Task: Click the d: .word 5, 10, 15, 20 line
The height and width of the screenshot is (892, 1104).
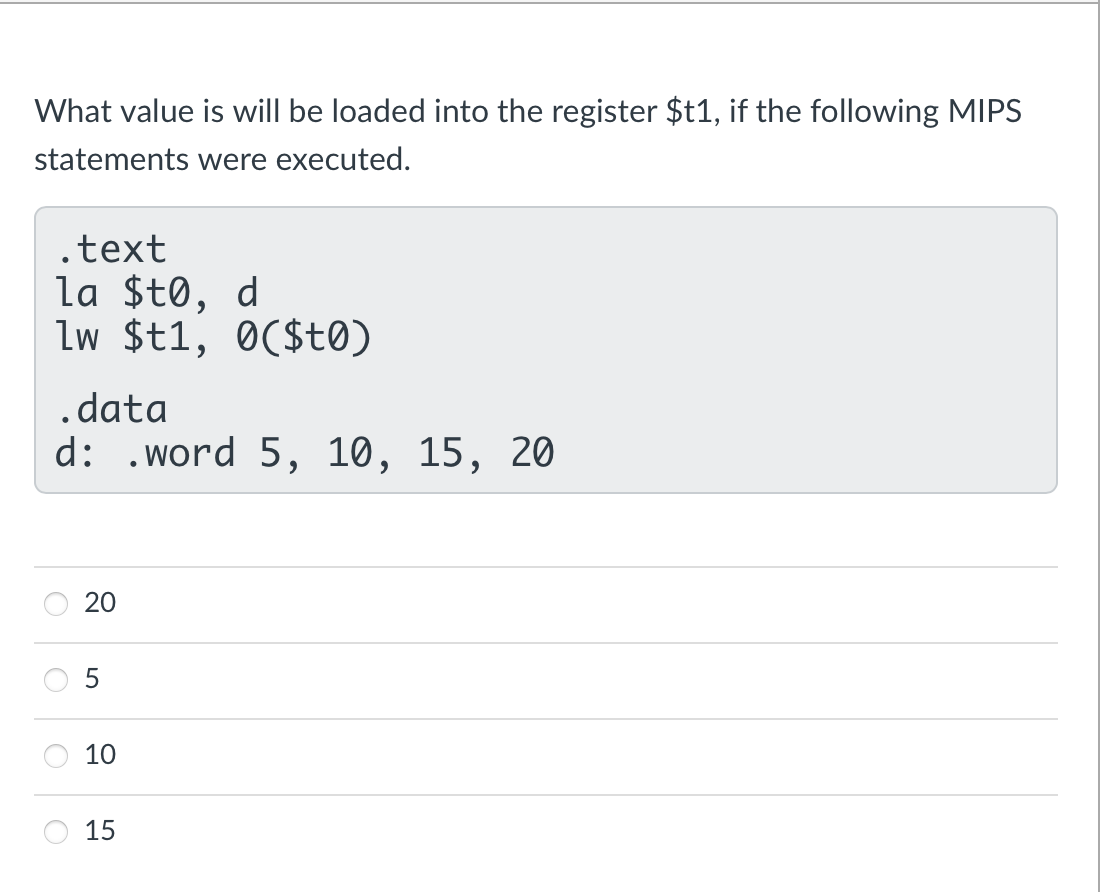Action: click(x=305, y=452)
